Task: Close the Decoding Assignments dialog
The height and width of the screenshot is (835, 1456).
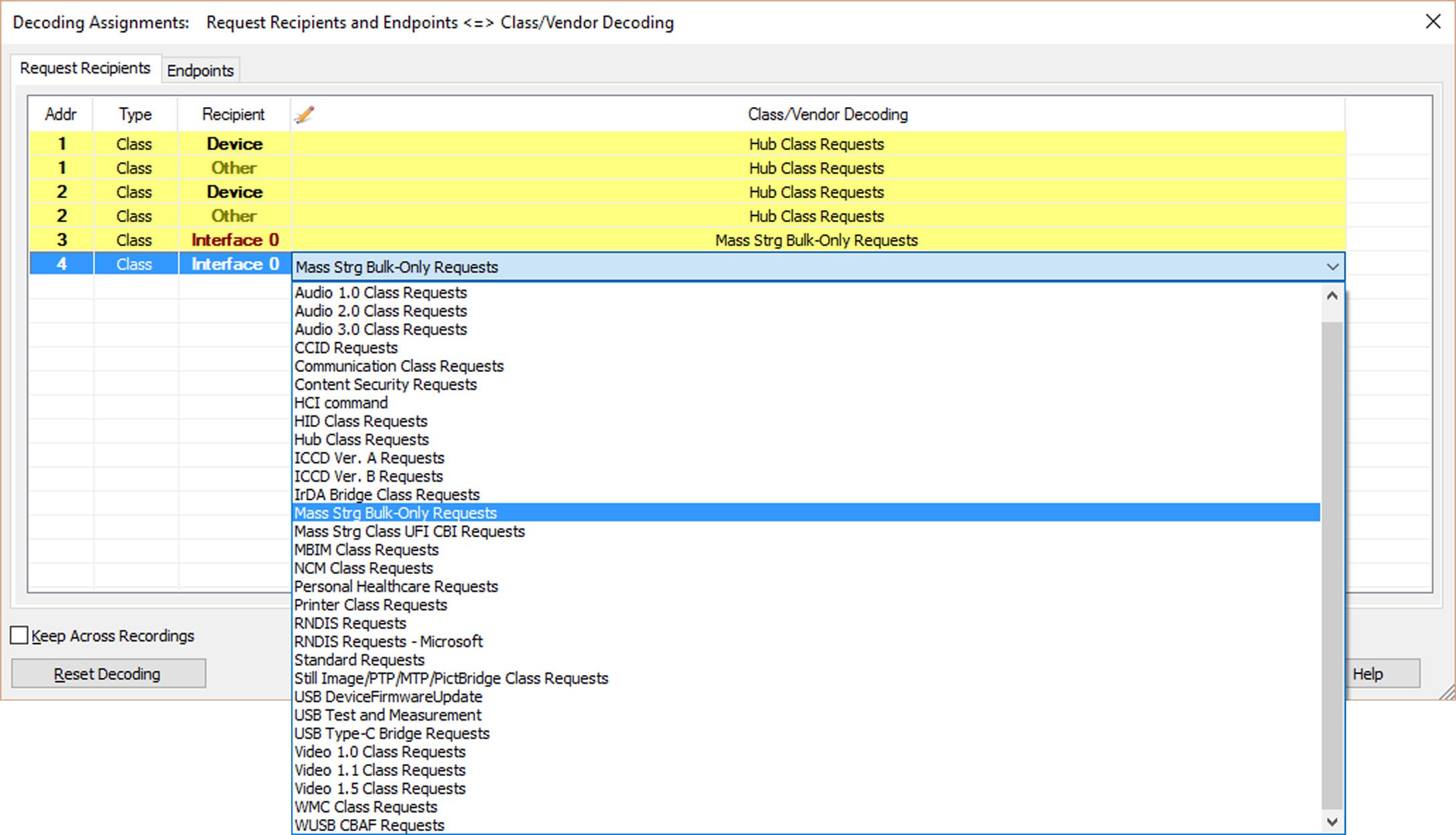Action: 1433,21
